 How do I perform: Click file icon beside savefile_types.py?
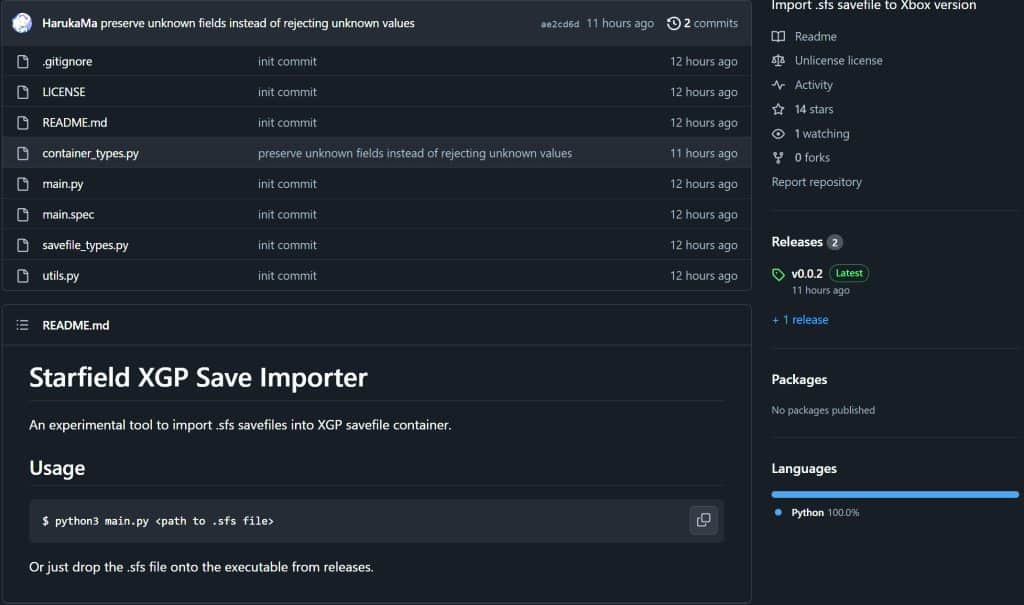point(23,246)
